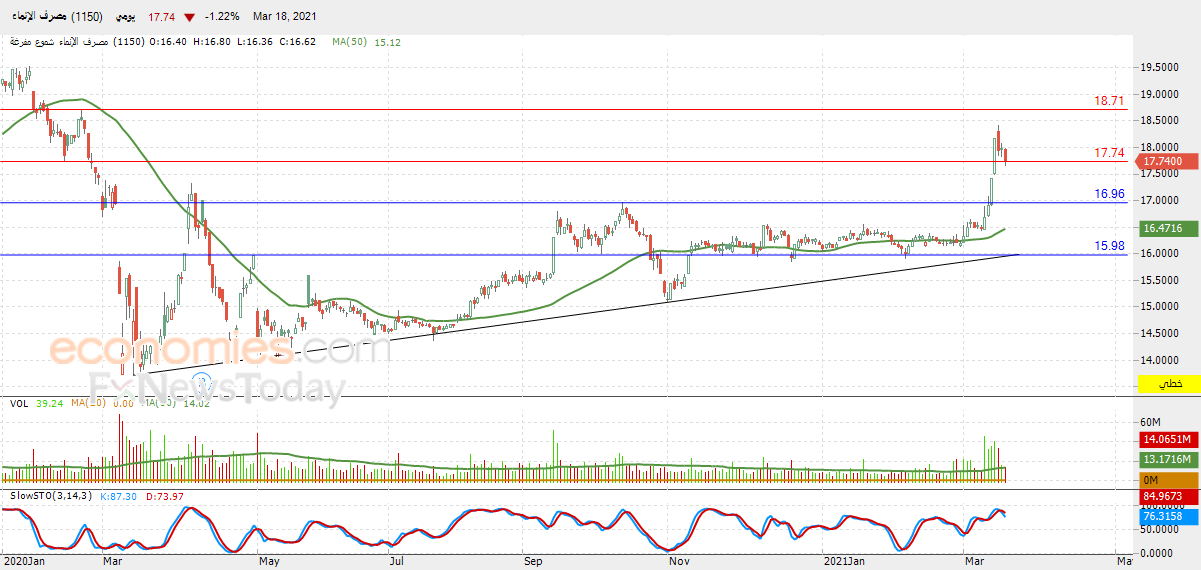Viewport: 1201px width, 570px height.
Task: Click the red down-arrow price change icon
Action: (189, 17)
